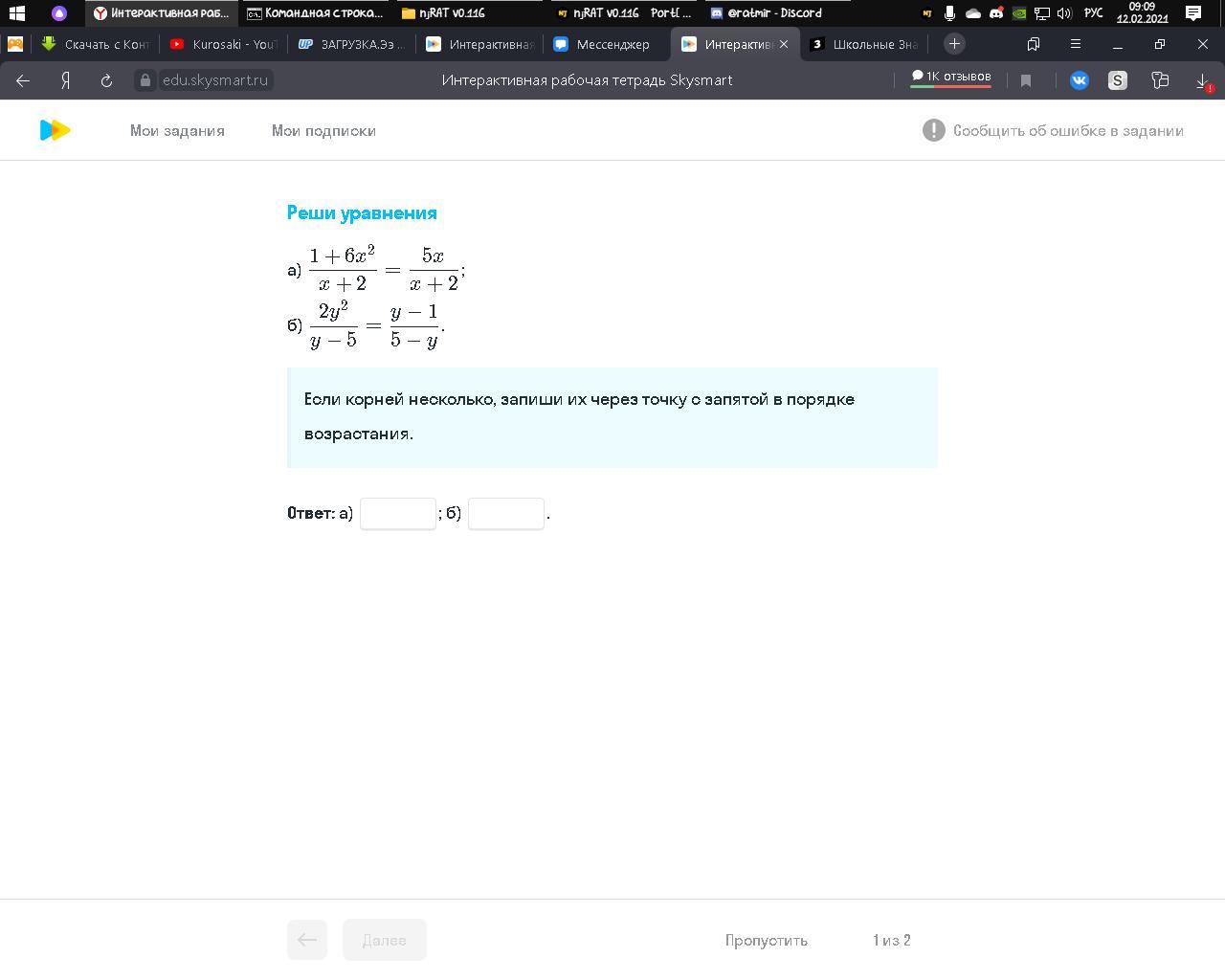Open the VK extension icon
The image size is (1225, 980).
[1079, 80]
